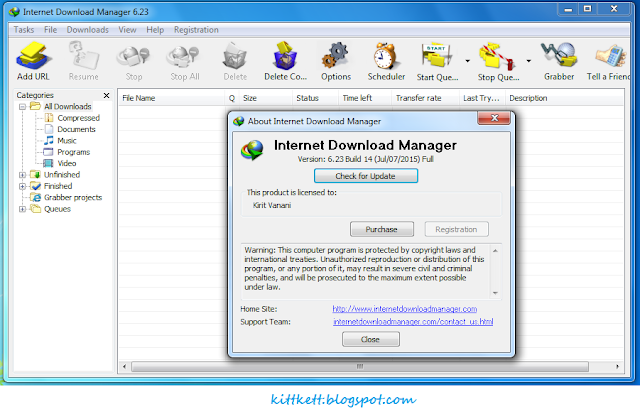Click the Queues folder icon

pyautogui.click(x=36, y=209)
